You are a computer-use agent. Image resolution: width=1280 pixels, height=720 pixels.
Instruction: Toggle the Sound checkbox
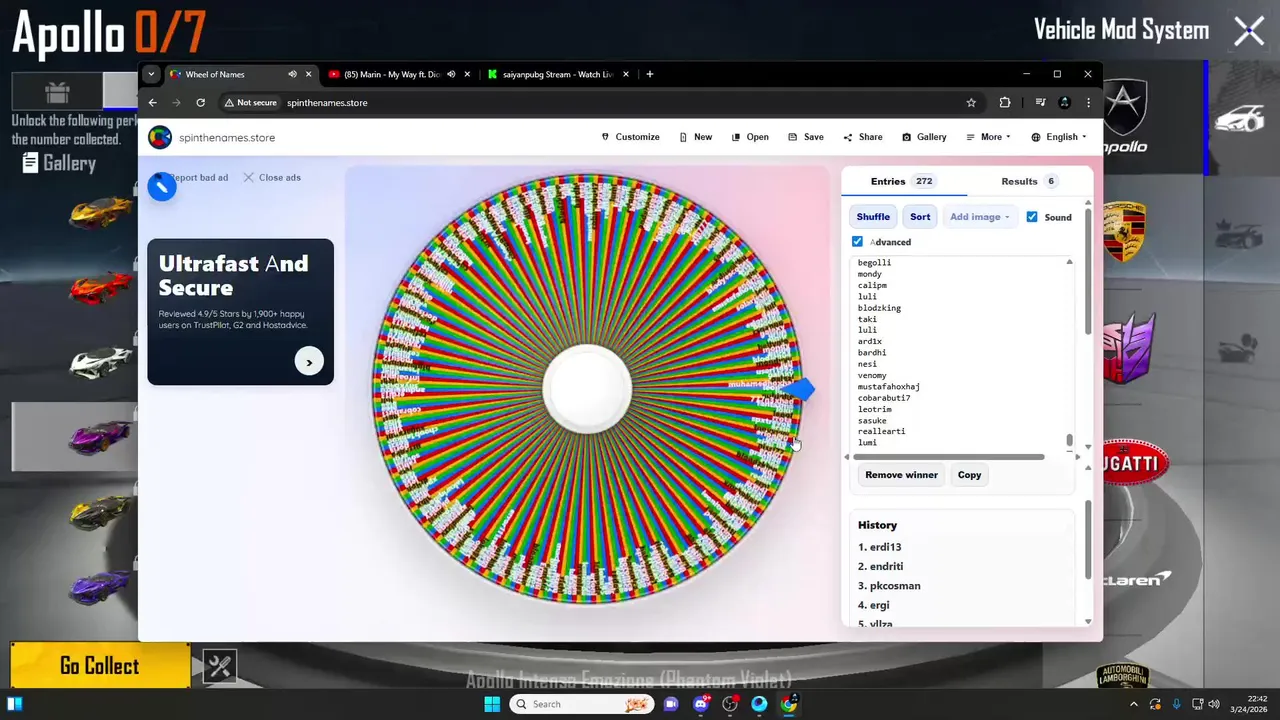click(1032, 217)
